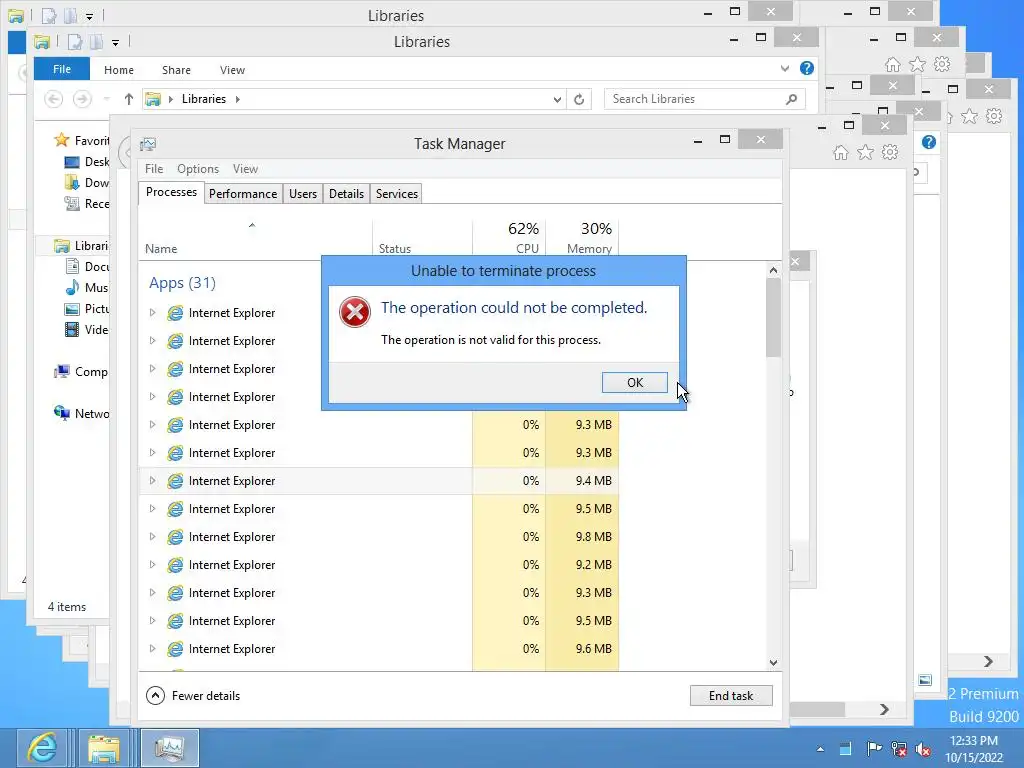Open the Task Manager File menu
The width and height of the screenshot is (1024, 768).
click(x=154, y=169)
